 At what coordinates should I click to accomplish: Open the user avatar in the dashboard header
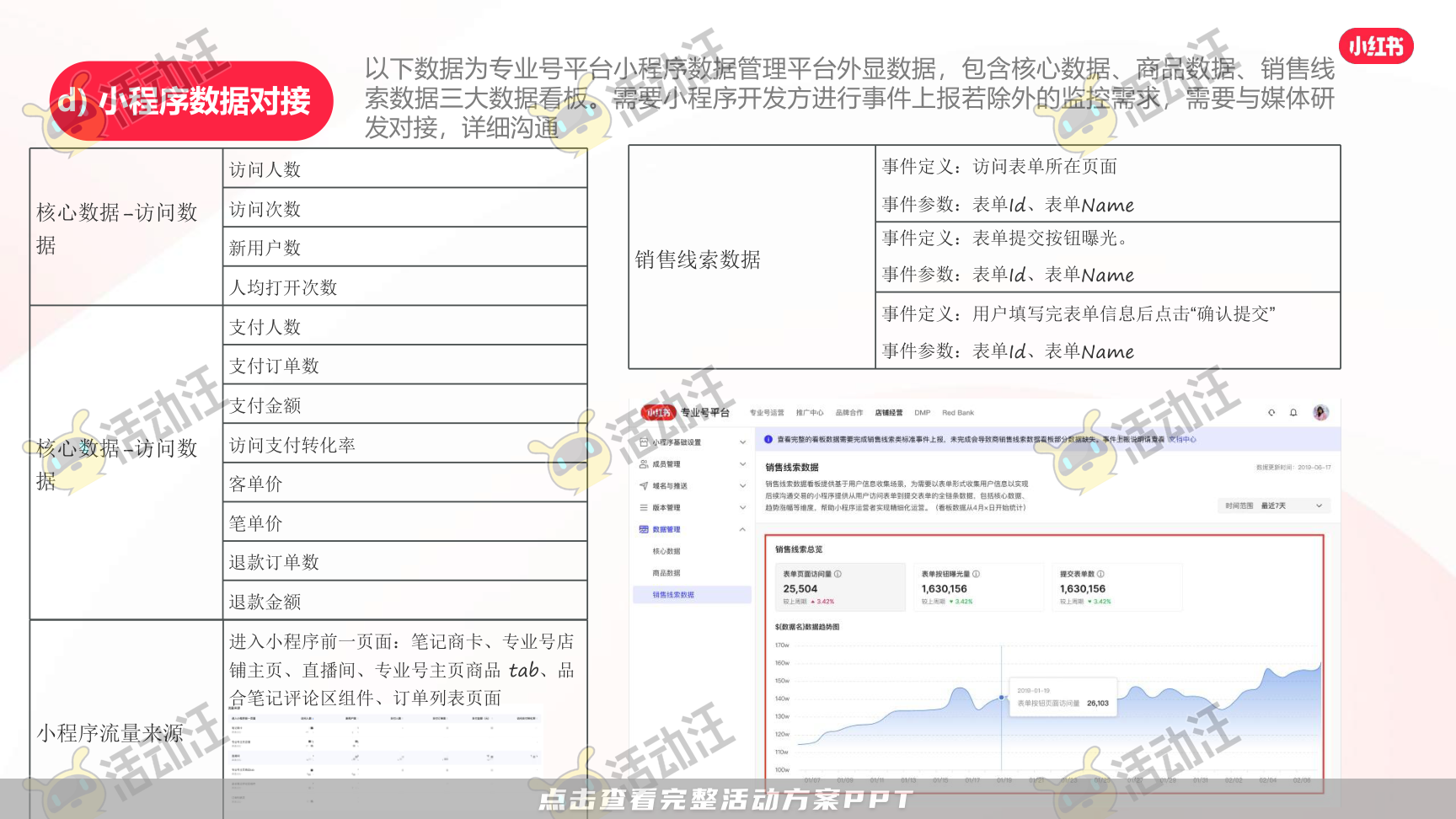(1320, 413)
